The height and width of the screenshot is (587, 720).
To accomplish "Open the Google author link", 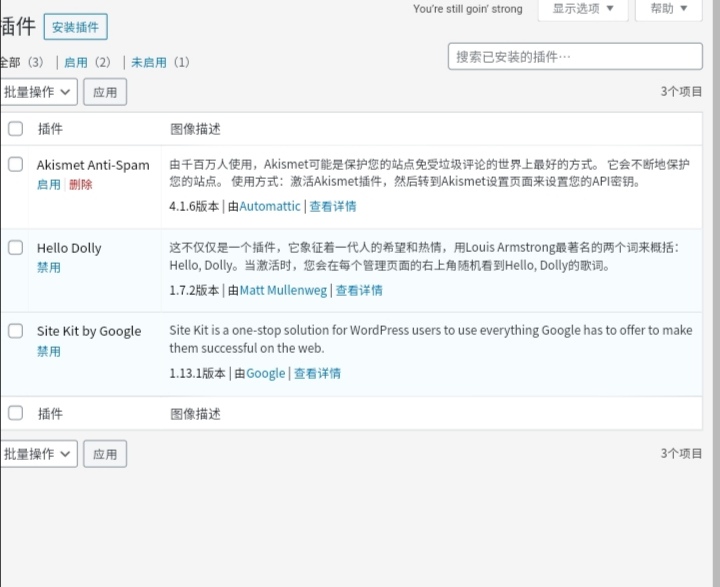I will point(265,373).
